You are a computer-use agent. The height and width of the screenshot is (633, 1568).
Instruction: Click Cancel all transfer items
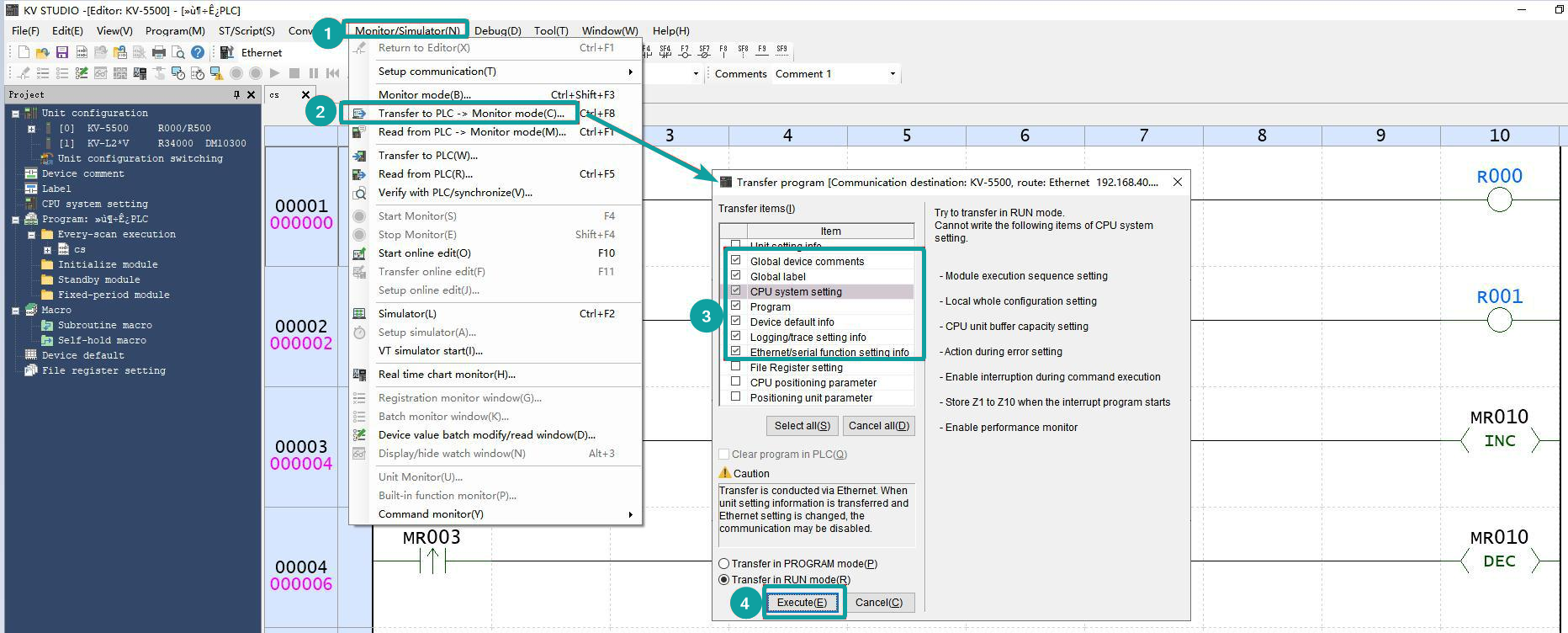[878, 426]
